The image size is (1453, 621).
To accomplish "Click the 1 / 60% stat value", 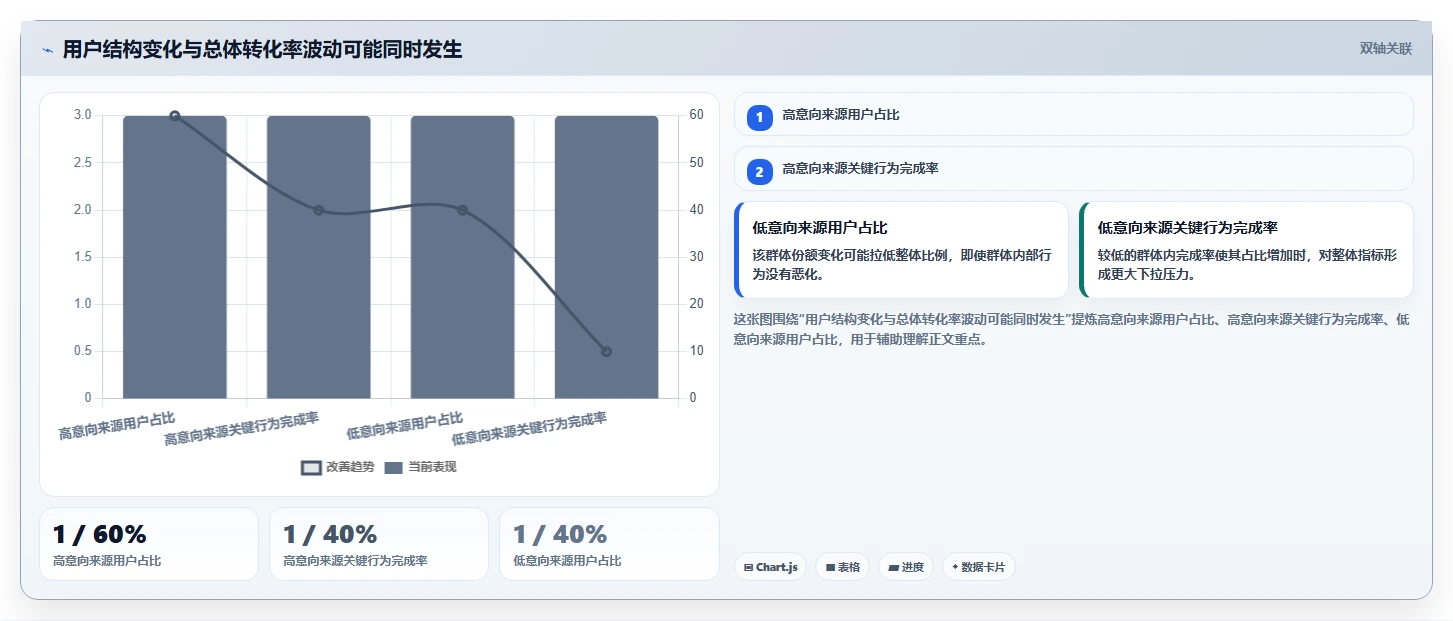I will point(100,534).
